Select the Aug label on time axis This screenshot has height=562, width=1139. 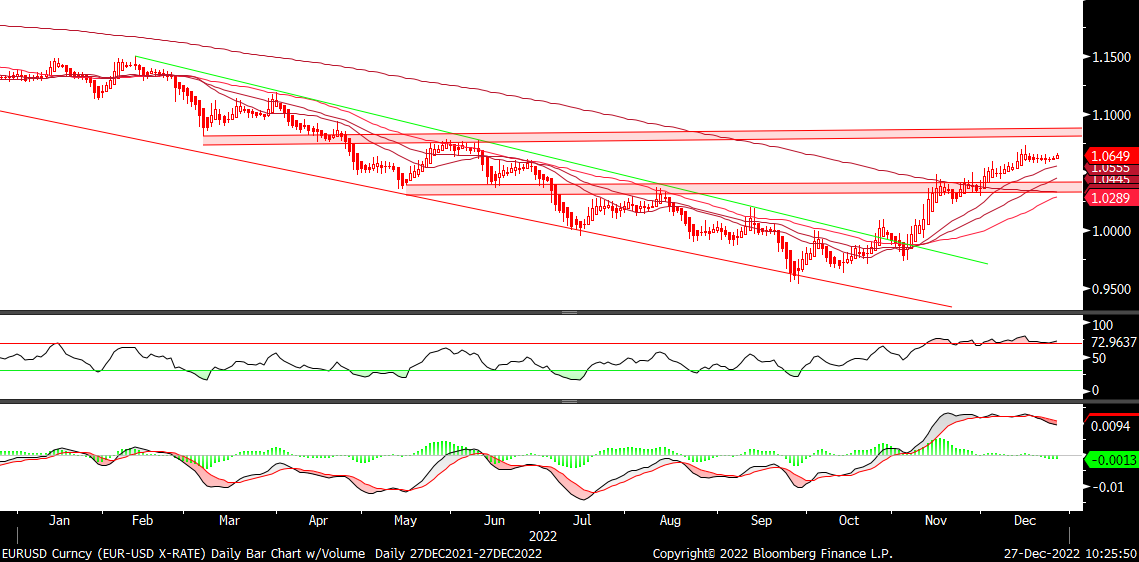pyautogui.click(x=670, y=521)
